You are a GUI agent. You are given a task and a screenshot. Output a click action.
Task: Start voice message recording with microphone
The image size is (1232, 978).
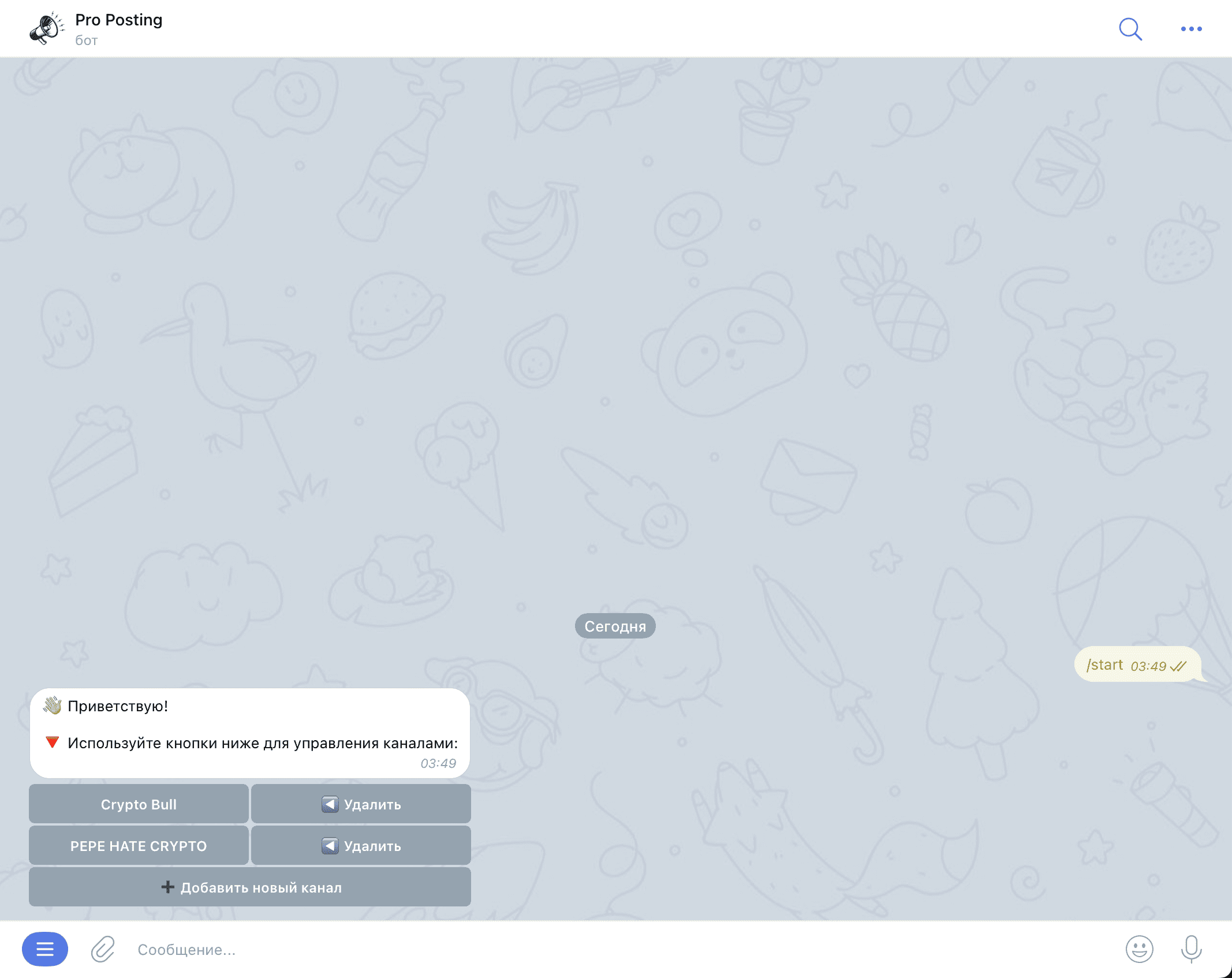[x=1191, y=949]
